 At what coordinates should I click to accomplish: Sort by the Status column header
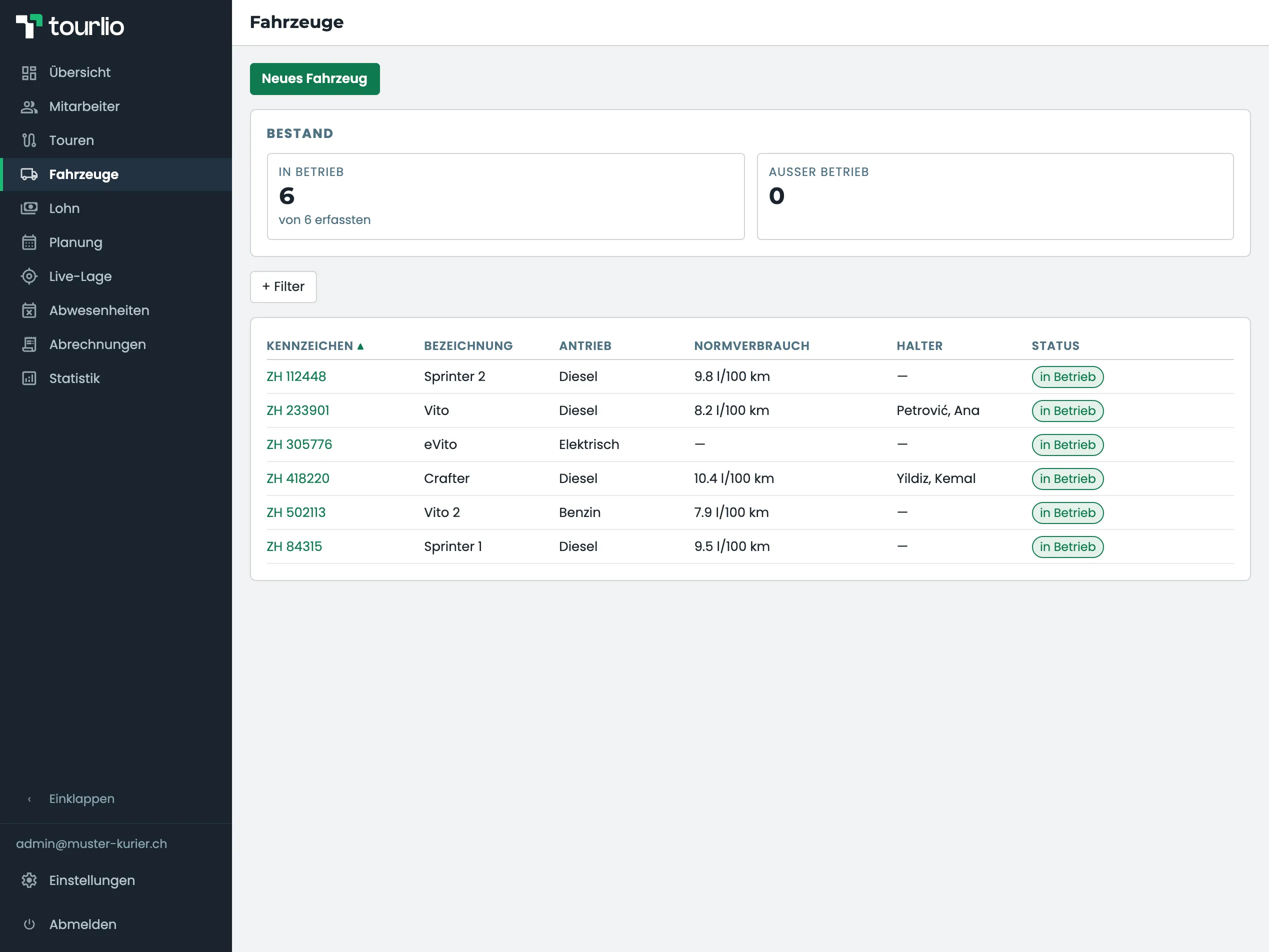point(1055,346)
